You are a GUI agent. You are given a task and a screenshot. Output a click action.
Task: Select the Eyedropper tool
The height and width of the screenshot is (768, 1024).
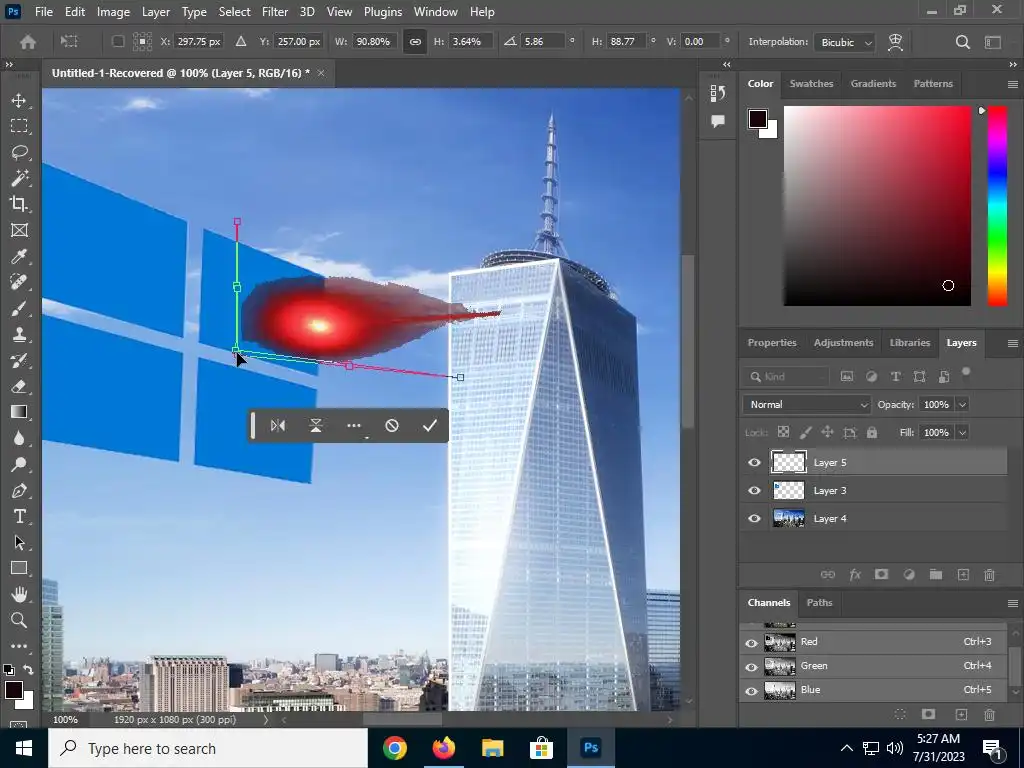click(19, 256)
